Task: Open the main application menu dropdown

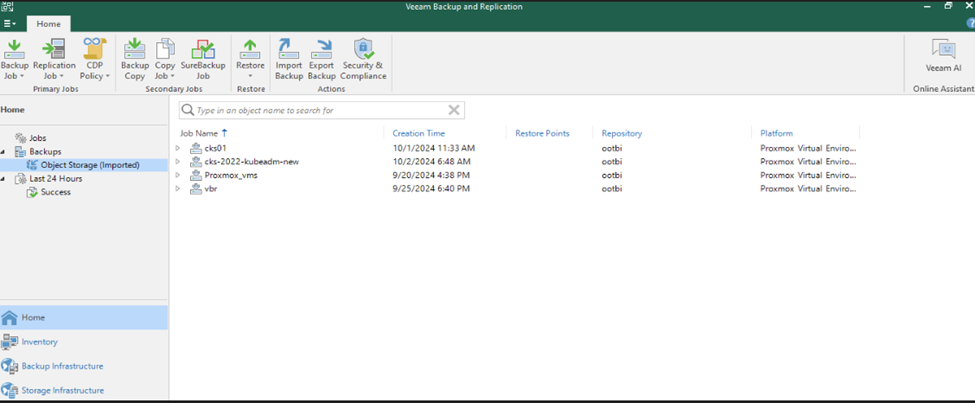Action: [10, 24]
